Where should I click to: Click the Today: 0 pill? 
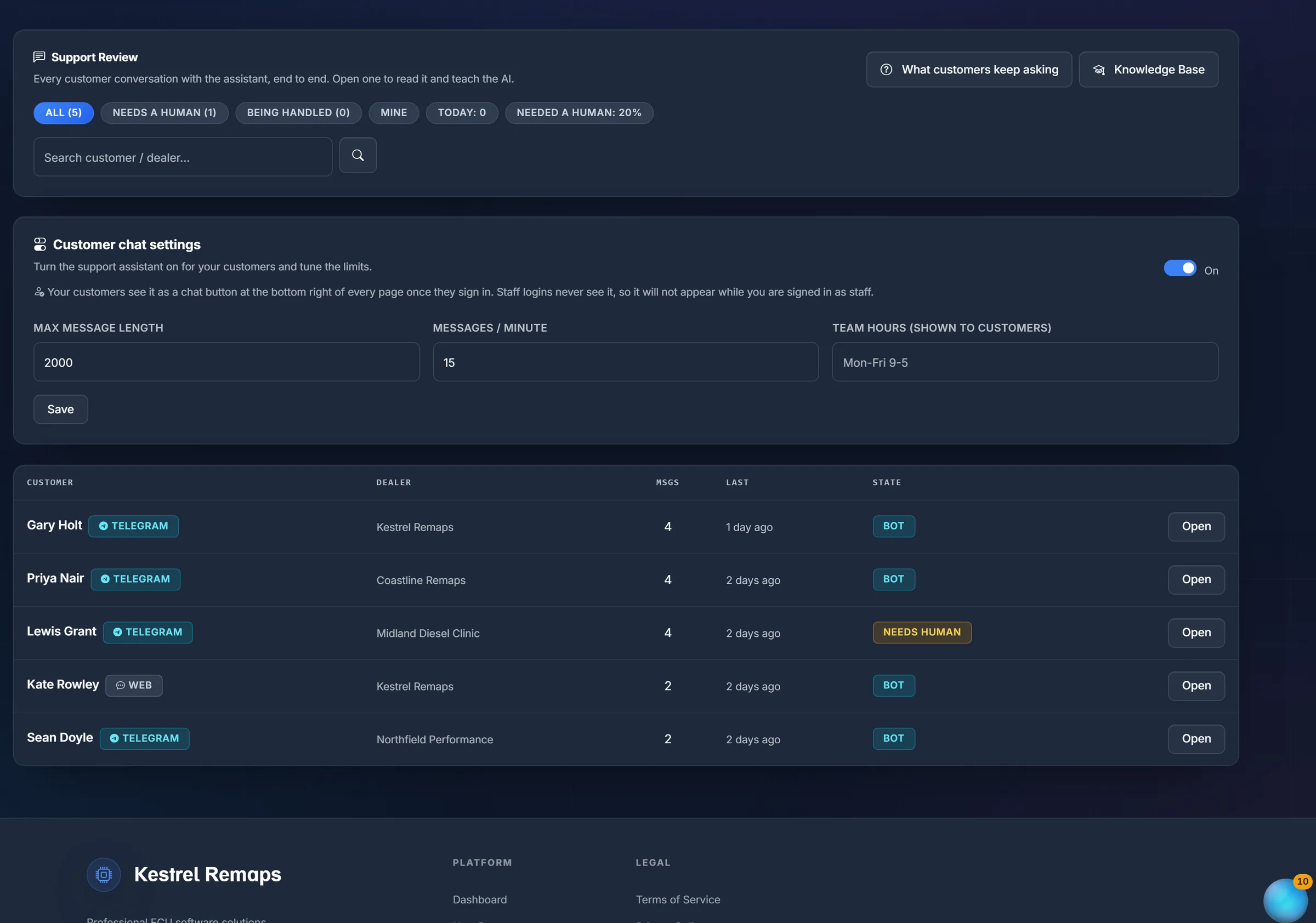[x=462, y=113]
